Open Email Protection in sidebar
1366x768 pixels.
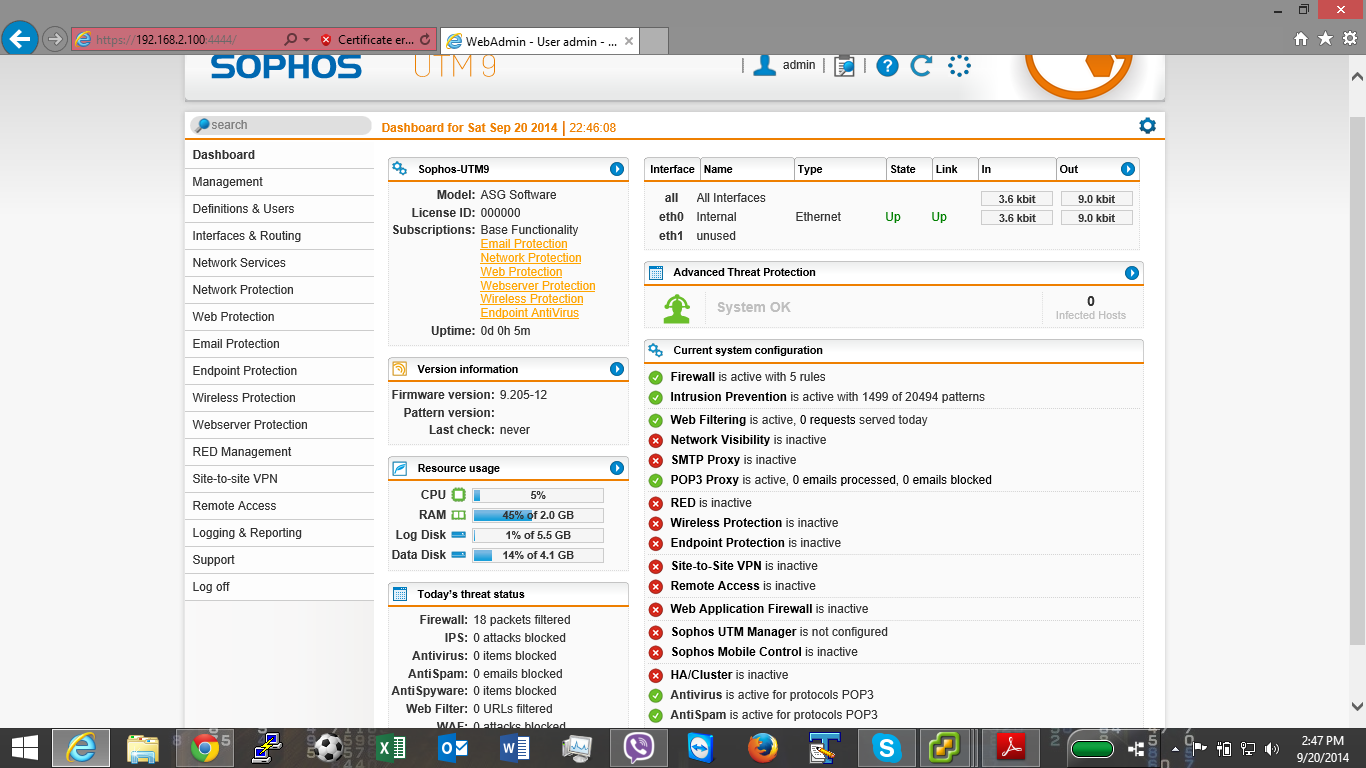point(280,344)
